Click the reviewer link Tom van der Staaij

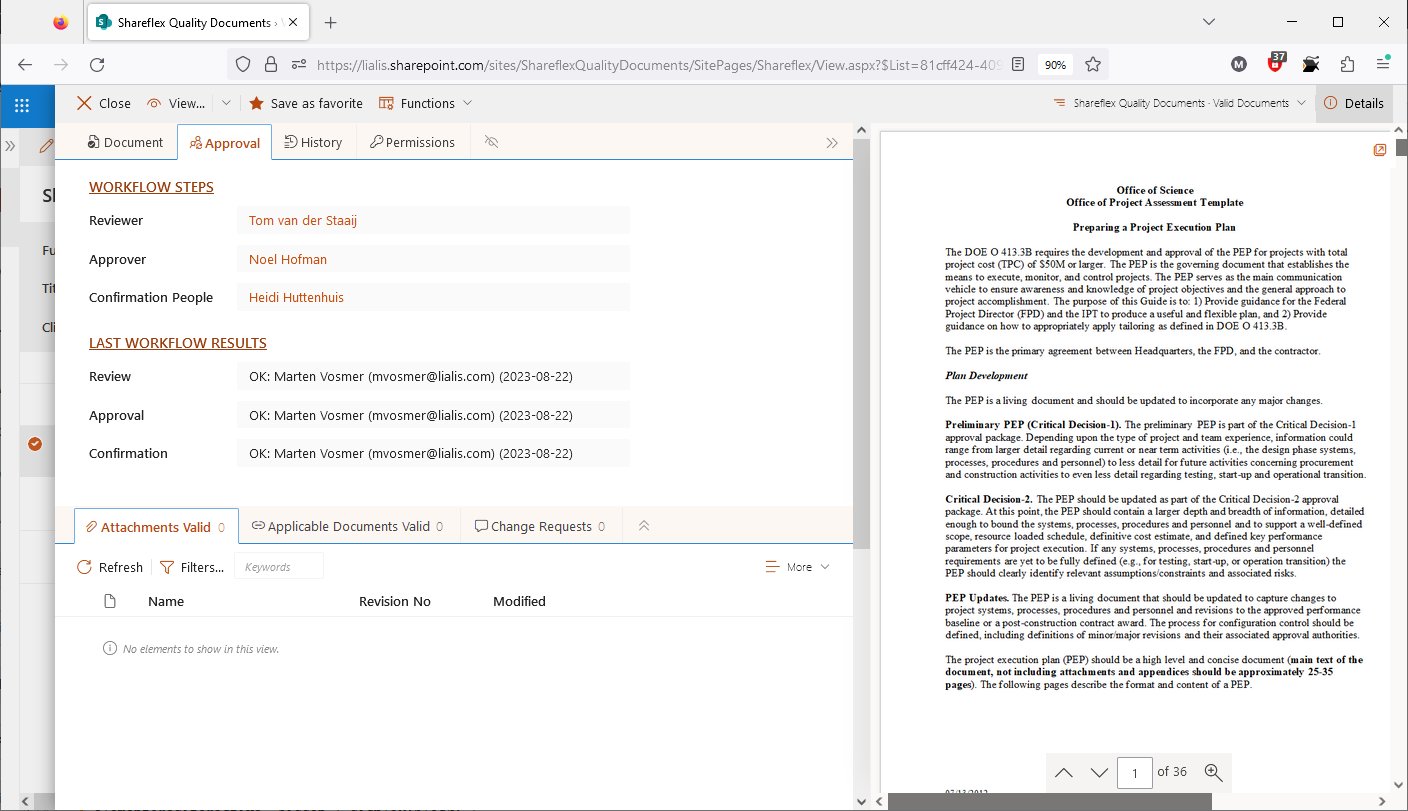(x=302, y=221)
